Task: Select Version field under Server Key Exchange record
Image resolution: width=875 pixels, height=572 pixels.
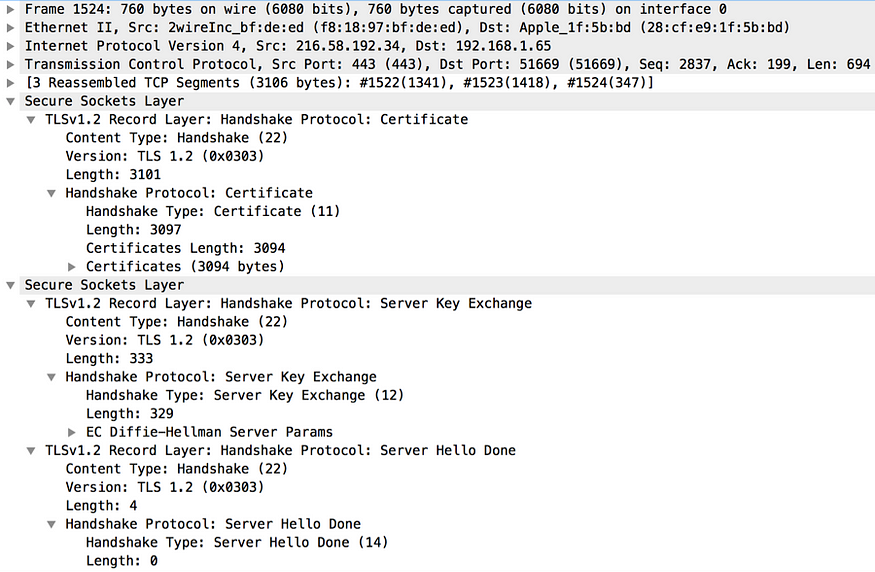Action: click(x=165, y=340)
